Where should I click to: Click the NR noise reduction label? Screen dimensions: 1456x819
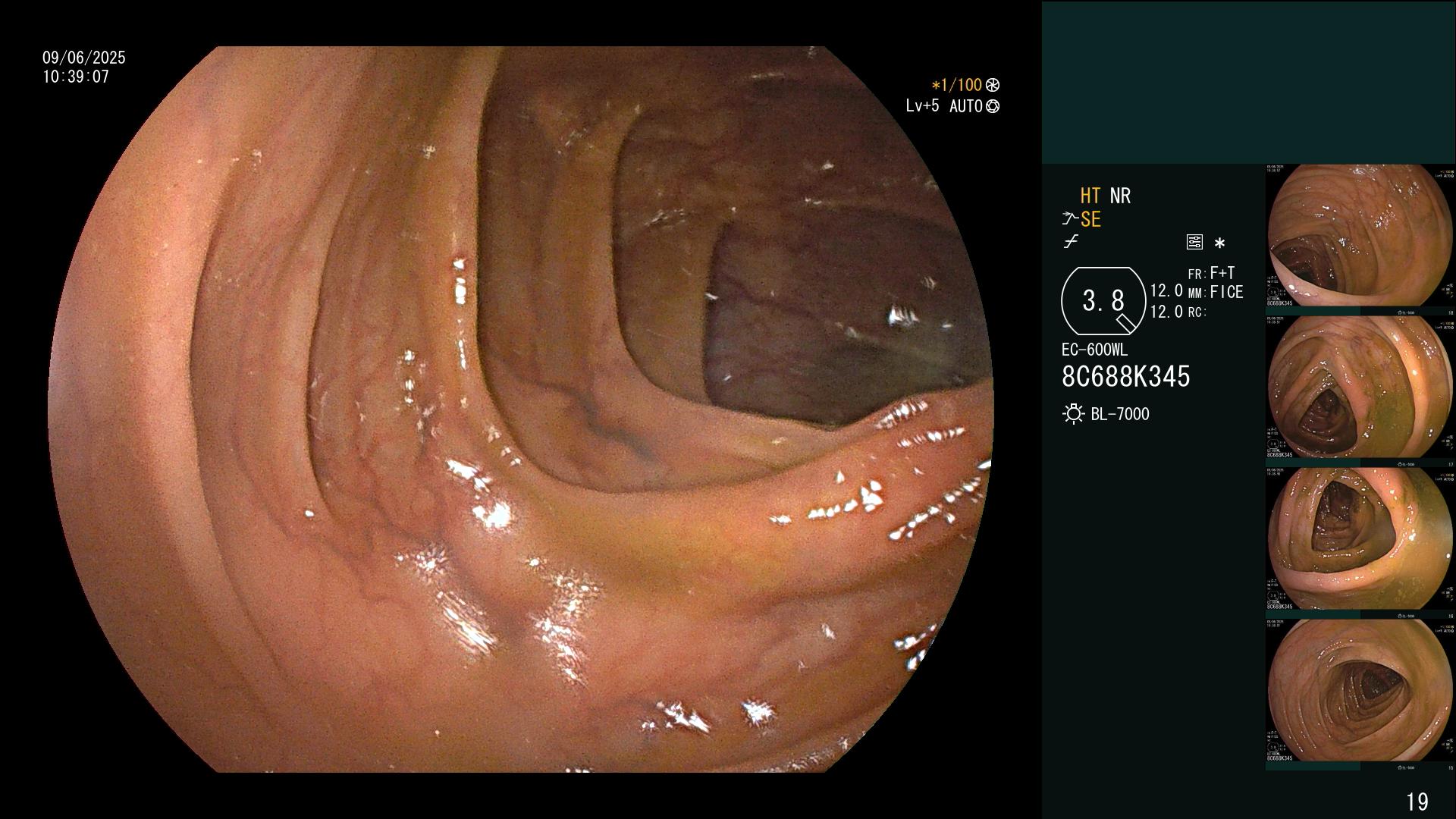[1120, 196]
